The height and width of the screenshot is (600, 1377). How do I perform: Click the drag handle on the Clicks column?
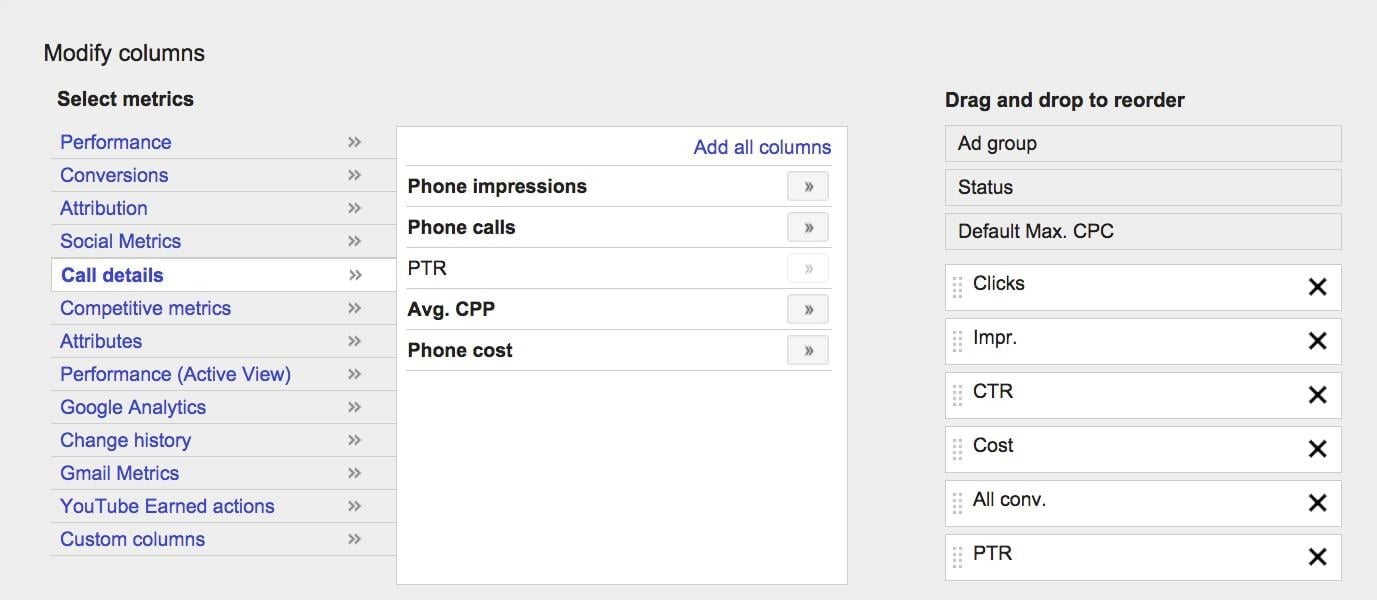tap(958, 287)
